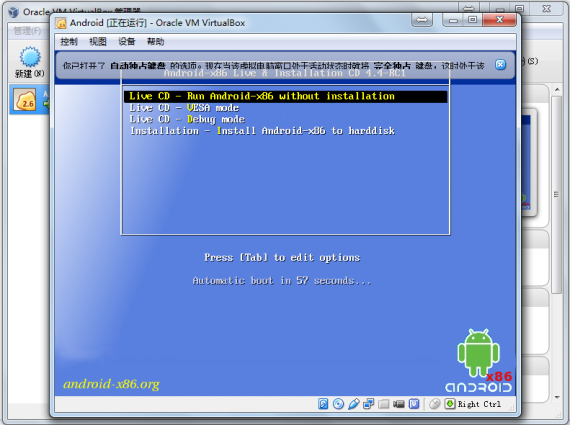Click the Android VM window title bar icon

coord(61,23)
